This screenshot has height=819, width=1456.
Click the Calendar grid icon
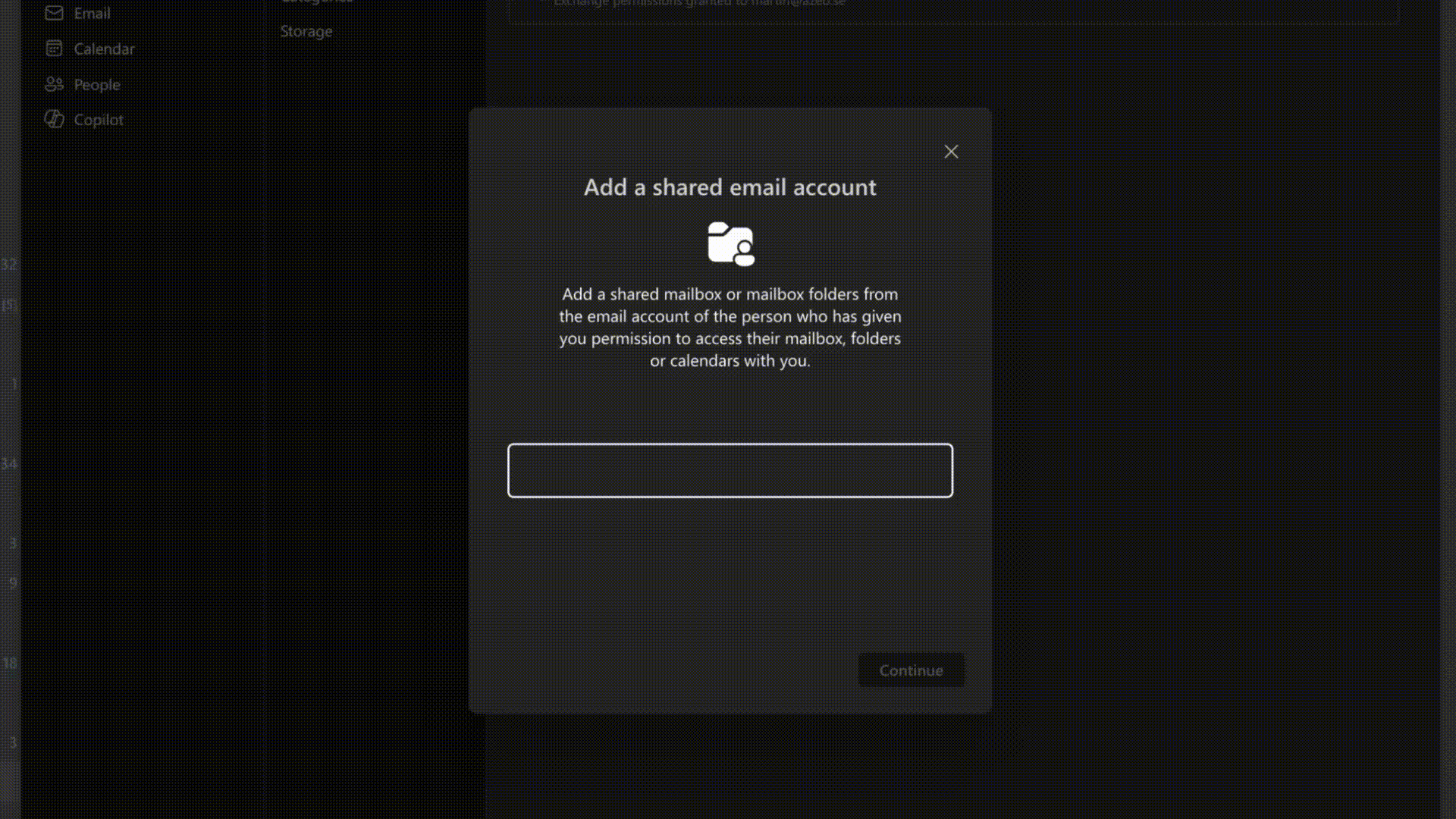point(54,49)
